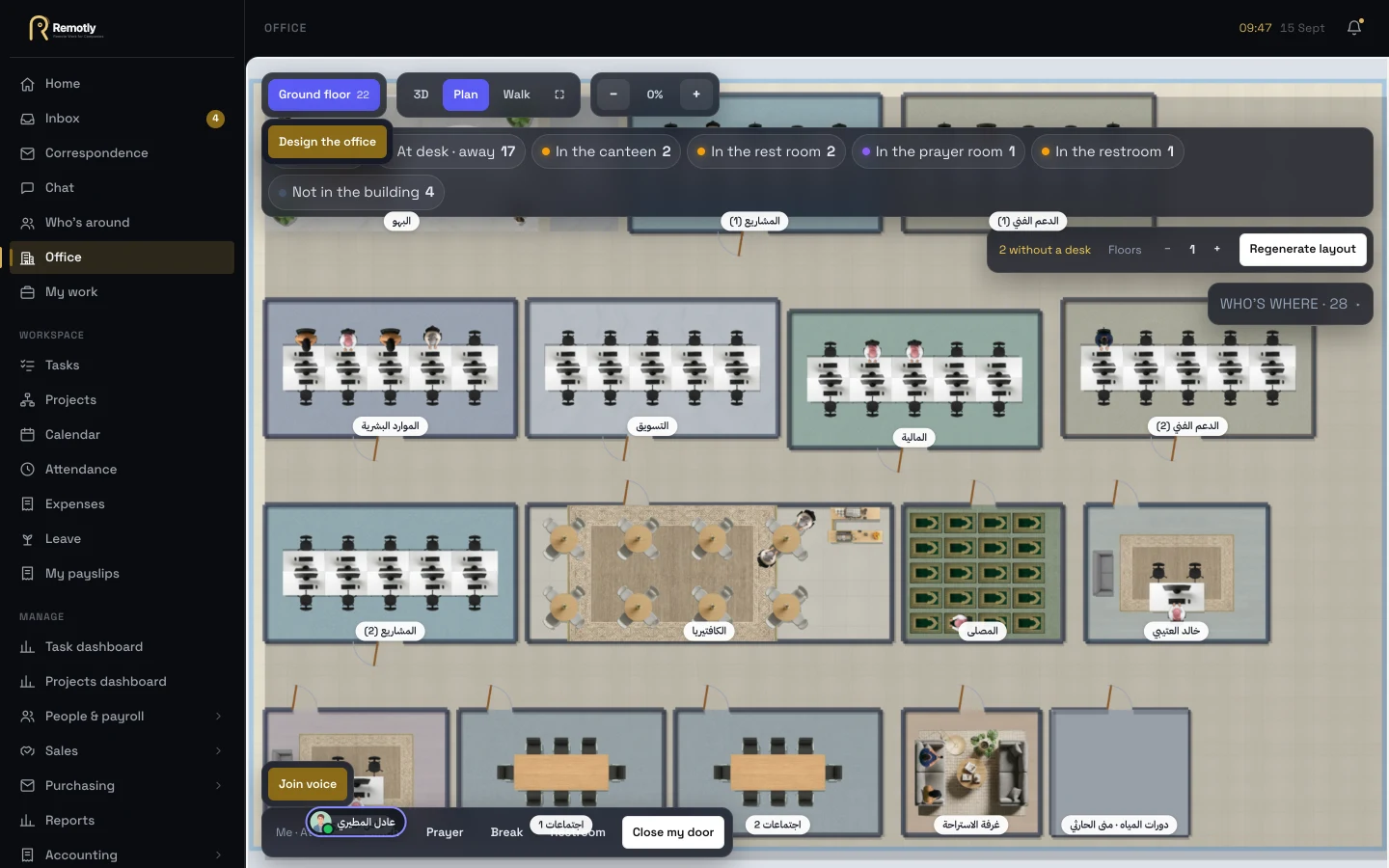Select the Plan view mode
This screenshot has width=1389, height=868.
(x=466, y=95)
